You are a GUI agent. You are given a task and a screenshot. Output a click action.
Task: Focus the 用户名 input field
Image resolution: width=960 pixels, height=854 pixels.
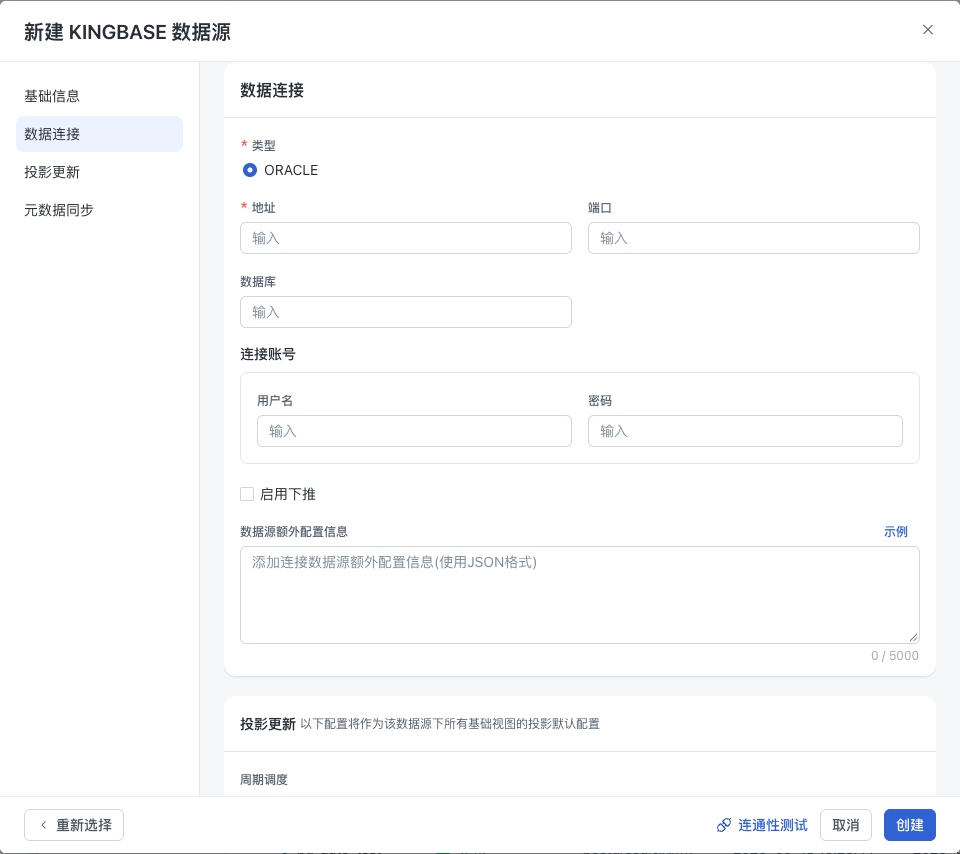(414, 431)
